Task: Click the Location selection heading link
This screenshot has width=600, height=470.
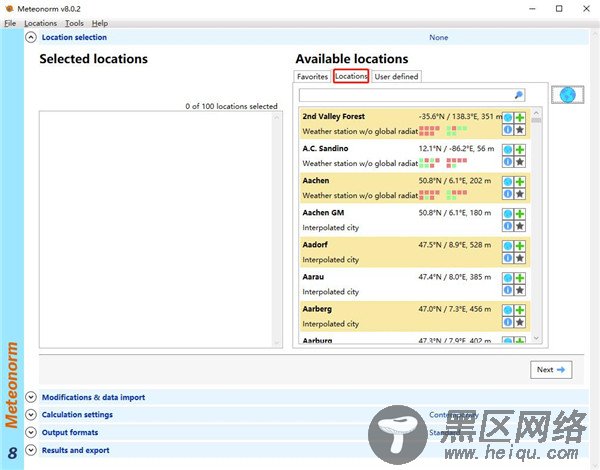Action: [x=74, y=38]
